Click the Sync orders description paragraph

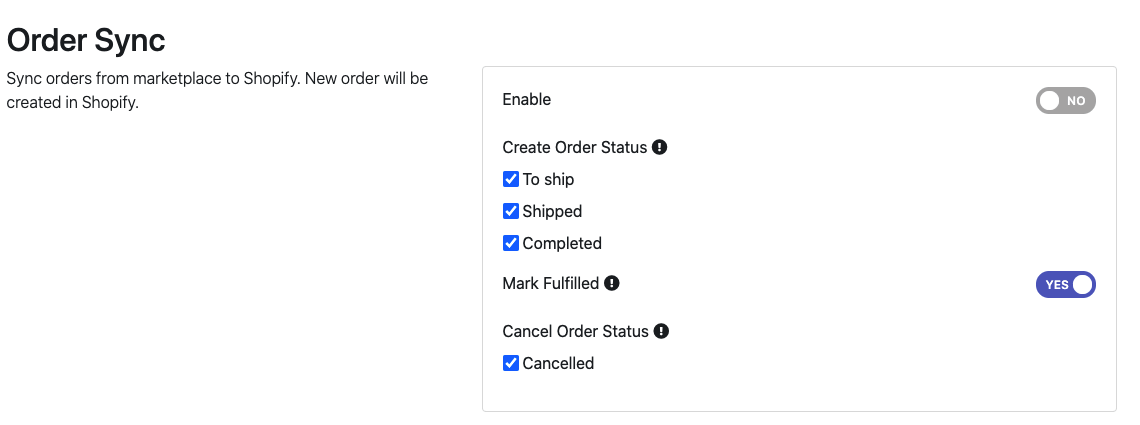(x=217, y=90)
